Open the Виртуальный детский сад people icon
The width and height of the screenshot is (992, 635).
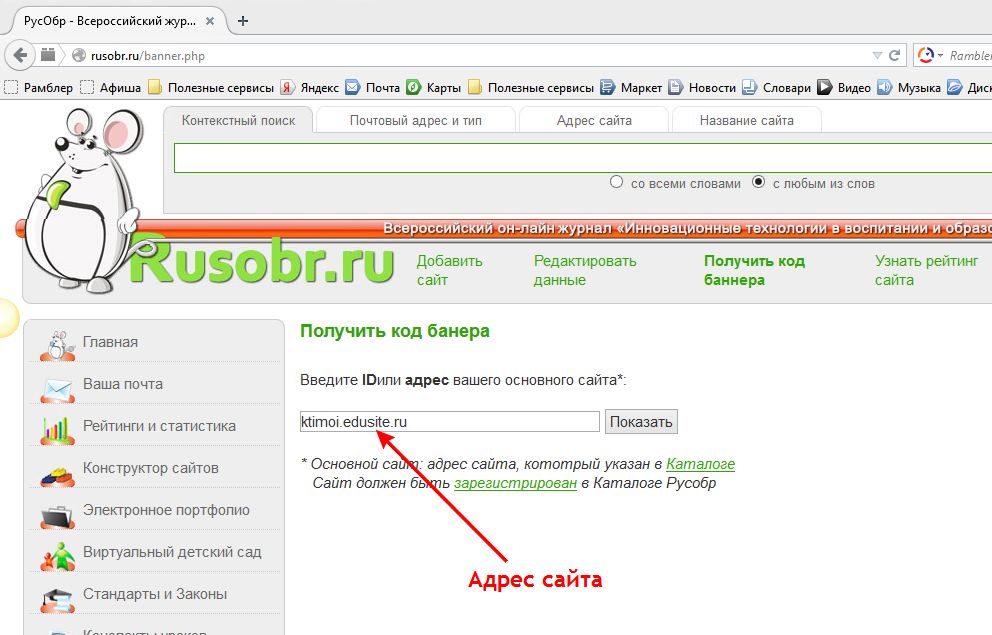57,554
